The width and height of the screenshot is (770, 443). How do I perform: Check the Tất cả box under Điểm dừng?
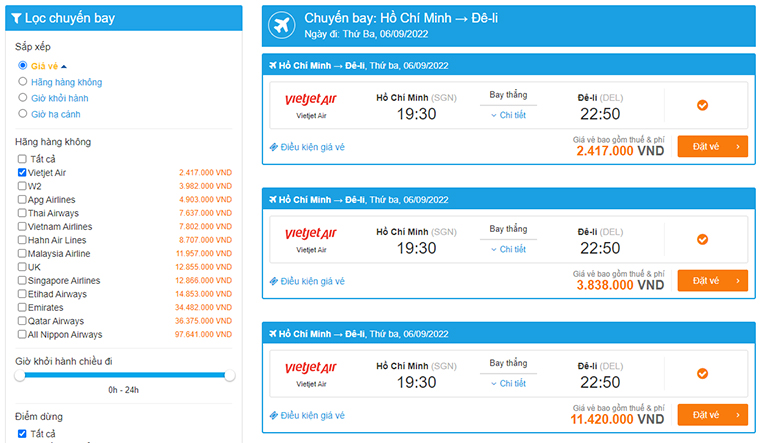tap(22, 434)
